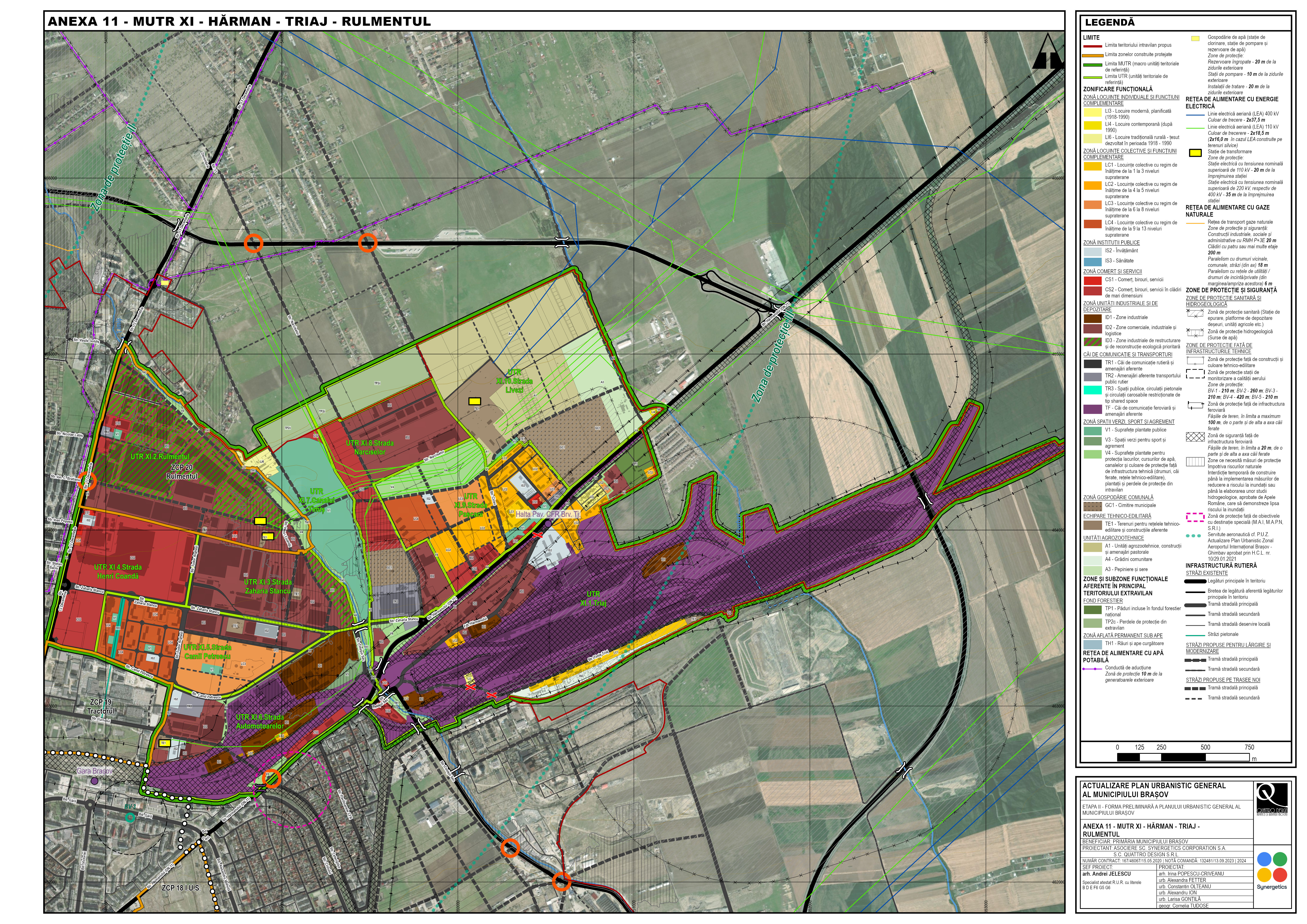Click the UTR XI.2.Rulmentul map label
Image resolution: width=1307 pixels, height=924 pixels.
pos(160,457)
